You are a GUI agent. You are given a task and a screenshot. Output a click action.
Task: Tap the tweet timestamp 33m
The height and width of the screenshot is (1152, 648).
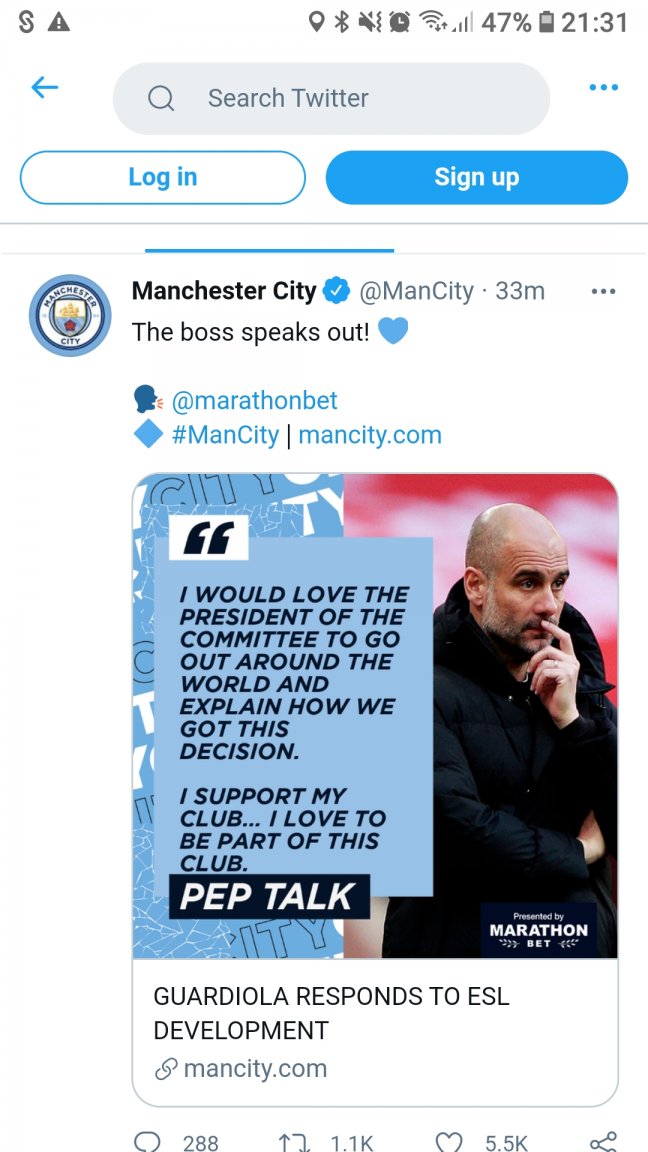[x=520, y=291]
